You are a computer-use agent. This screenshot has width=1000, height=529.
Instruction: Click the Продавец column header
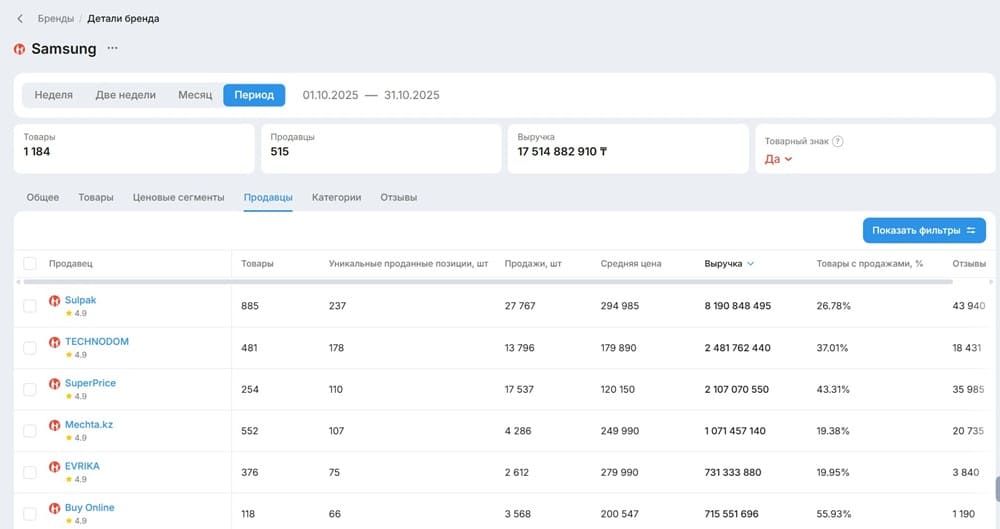point(71,264)
